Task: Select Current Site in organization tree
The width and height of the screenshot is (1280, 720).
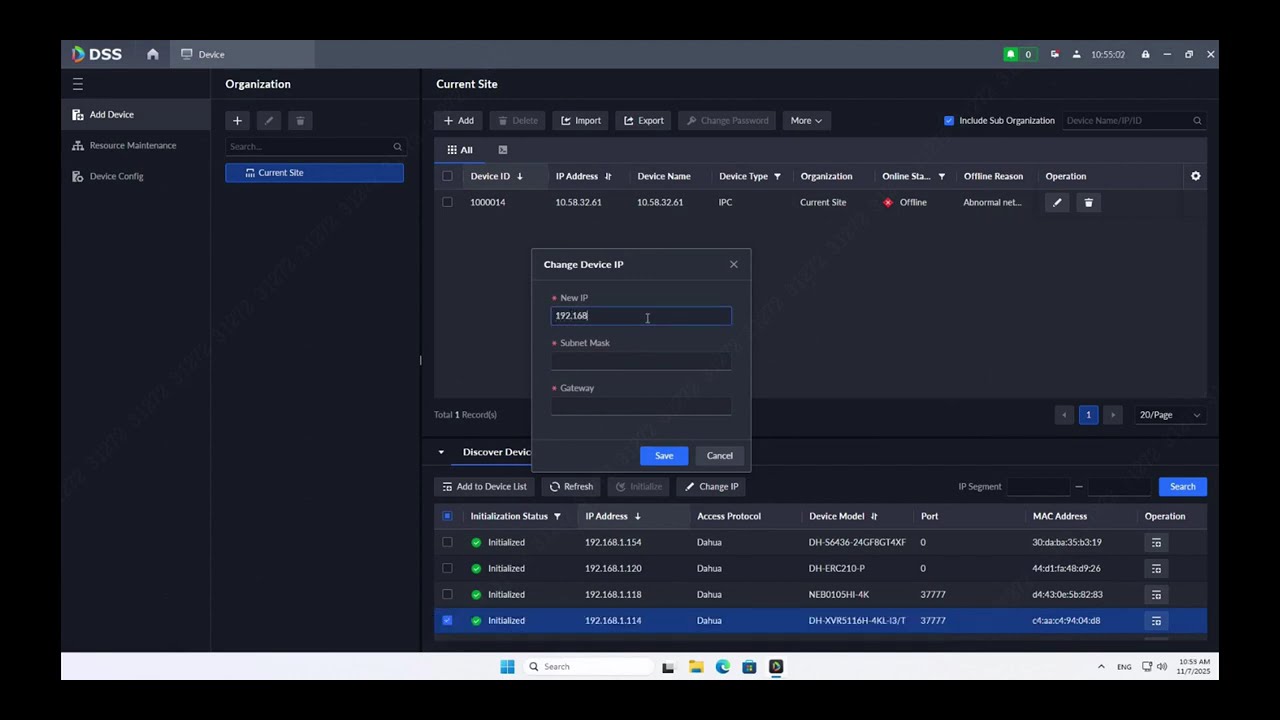Action: click(314, 173)
